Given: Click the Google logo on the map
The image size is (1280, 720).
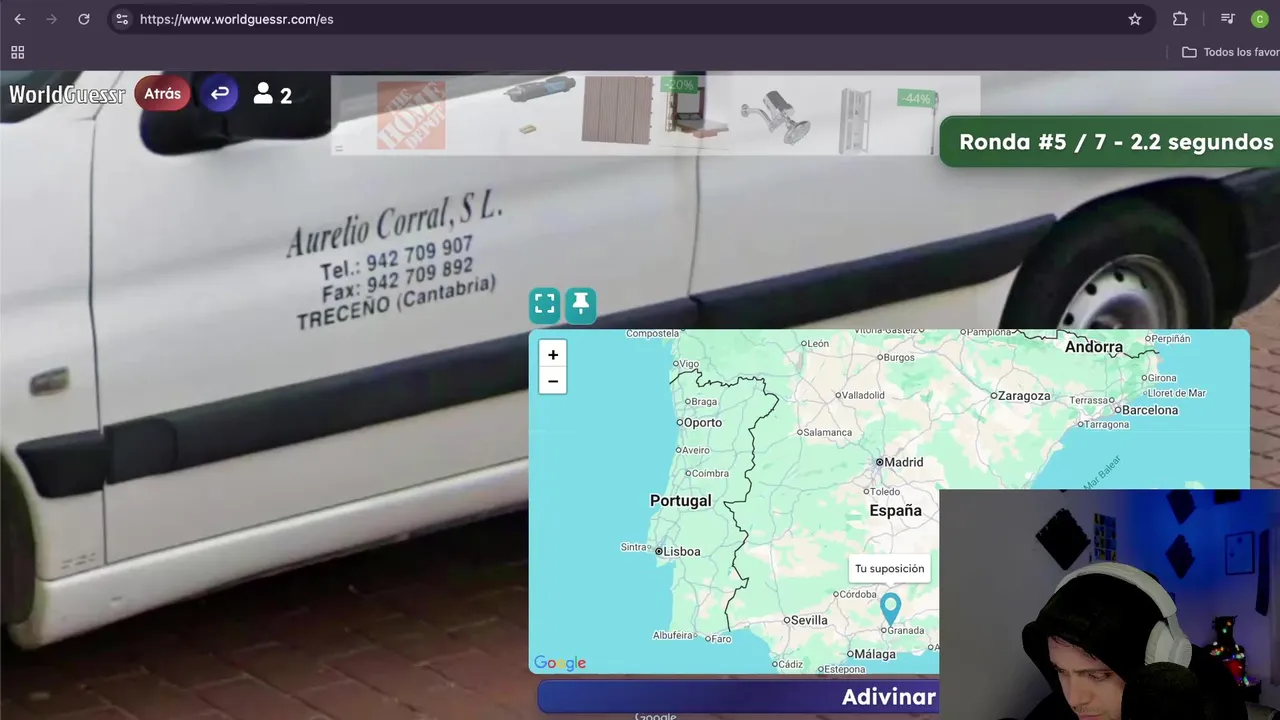Looking at the screenshot, I should click(560, 663).
